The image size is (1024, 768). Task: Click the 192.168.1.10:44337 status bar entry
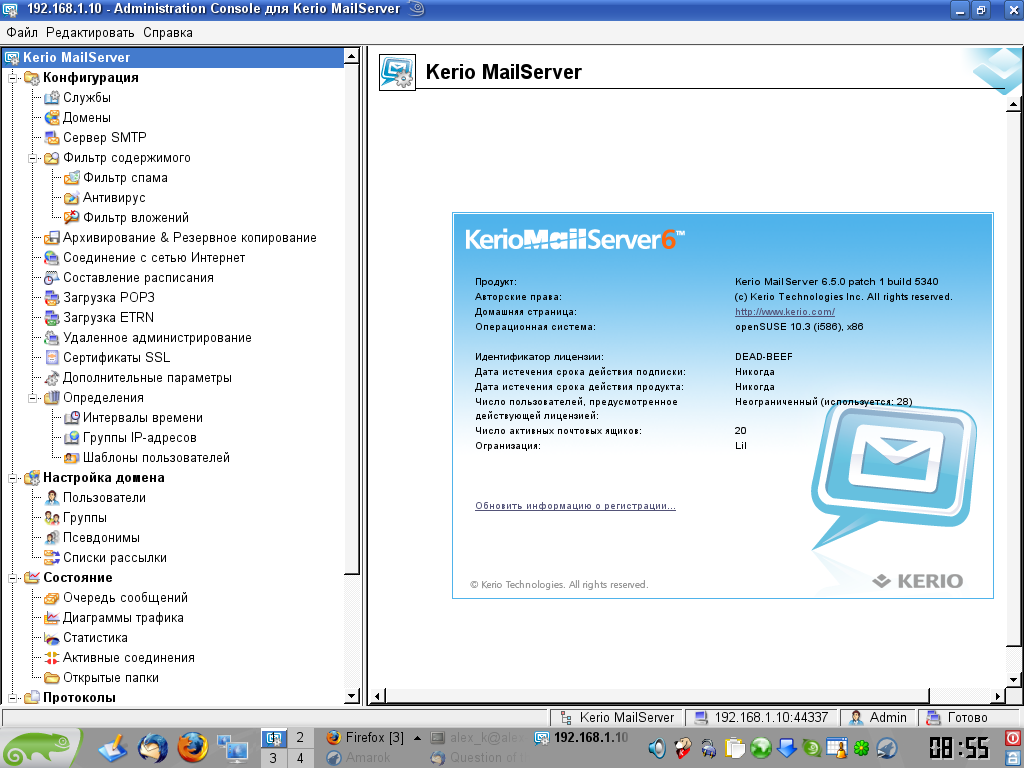[x=761, y=718]
